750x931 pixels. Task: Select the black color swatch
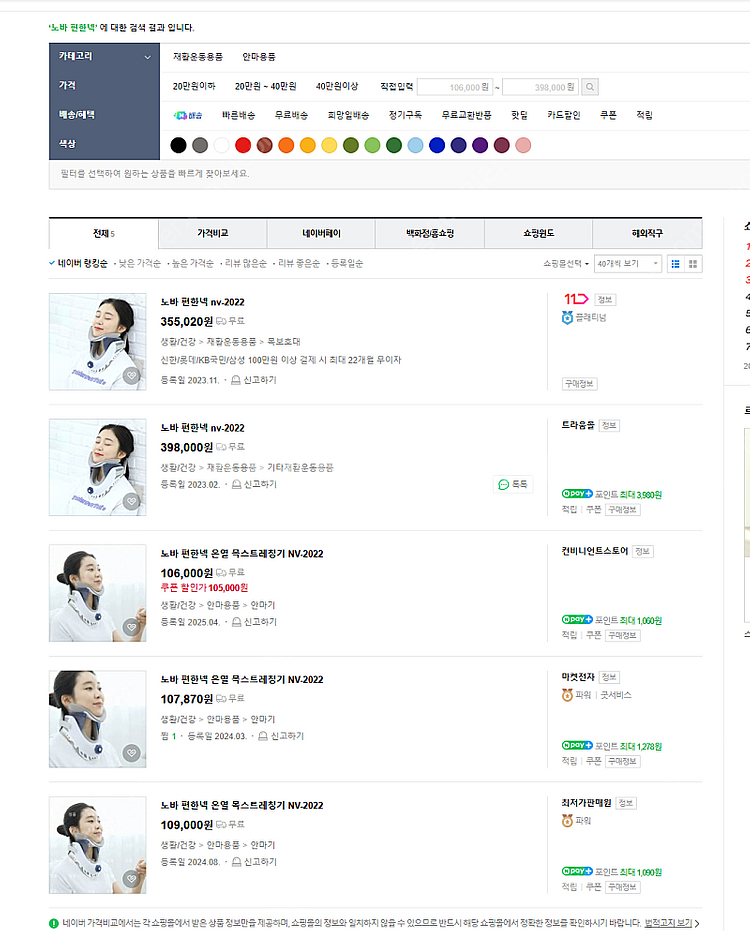(x=178, y=145)
